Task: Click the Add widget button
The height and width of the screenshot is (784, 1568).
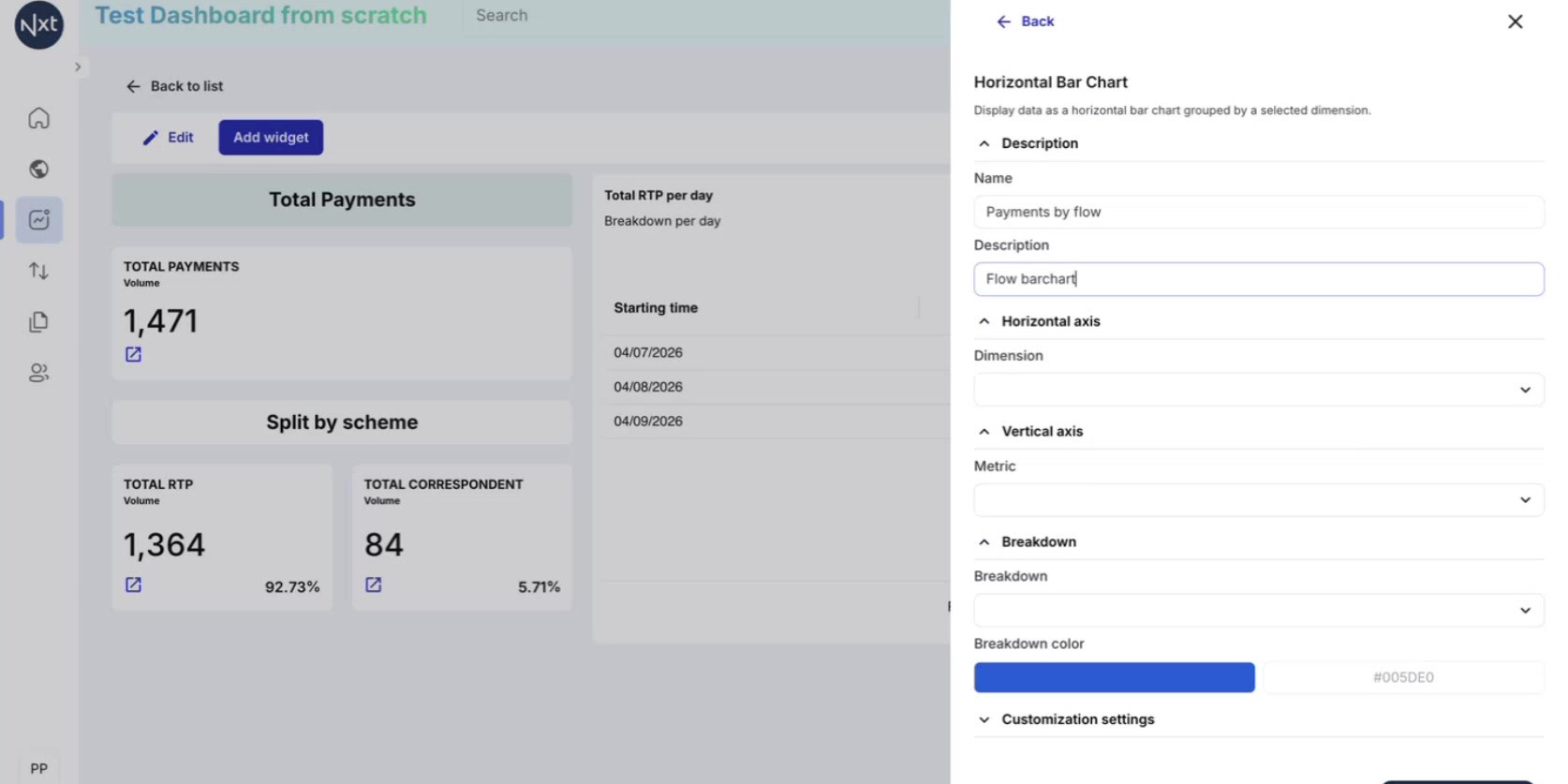Action: point(271,138)
